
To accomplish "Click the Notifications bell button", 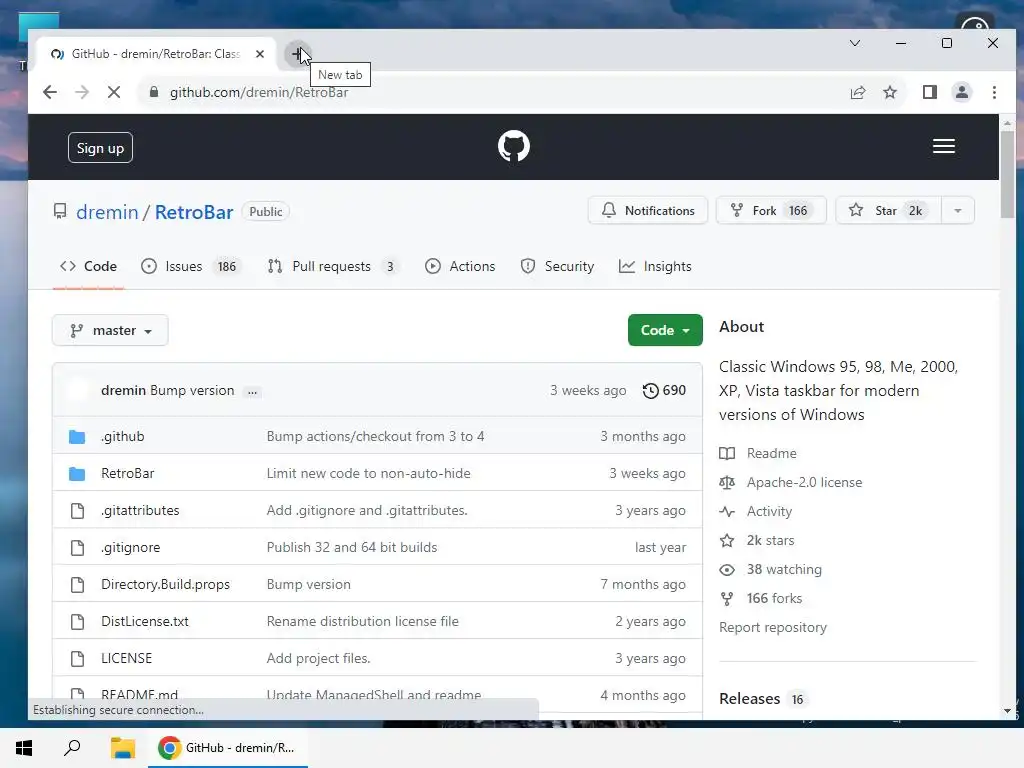I will pyautogui.click(x=647, y=210).
